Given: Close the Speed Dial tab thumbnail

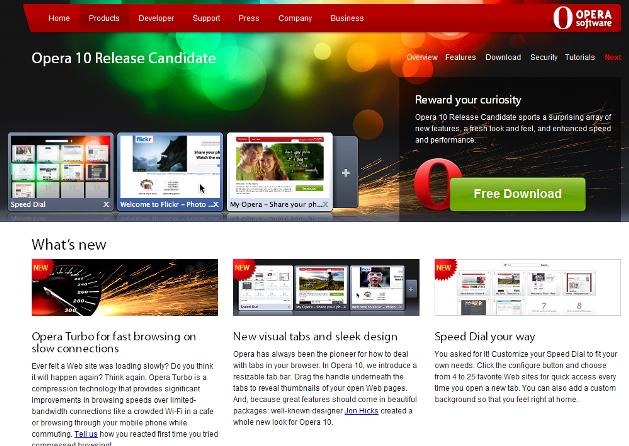Looking at the screenshot, I should pyautogui.click(x=106, y=204).
